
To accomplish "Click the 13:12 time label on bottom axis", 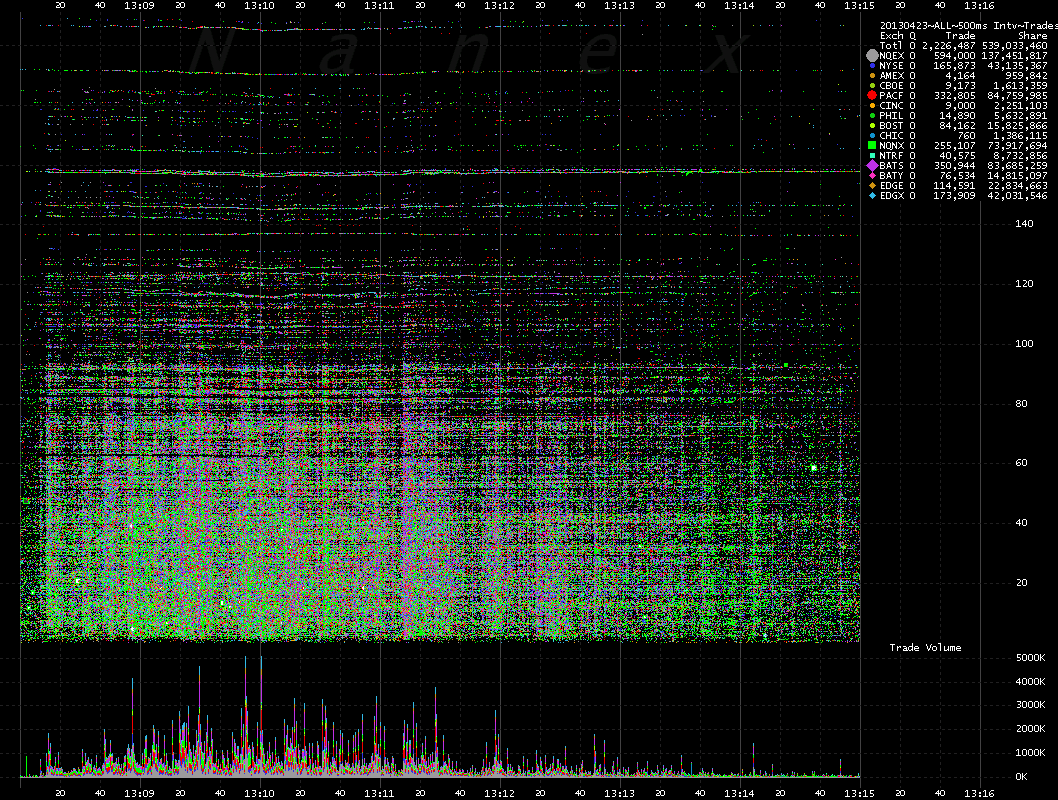I will coord(499,791).
